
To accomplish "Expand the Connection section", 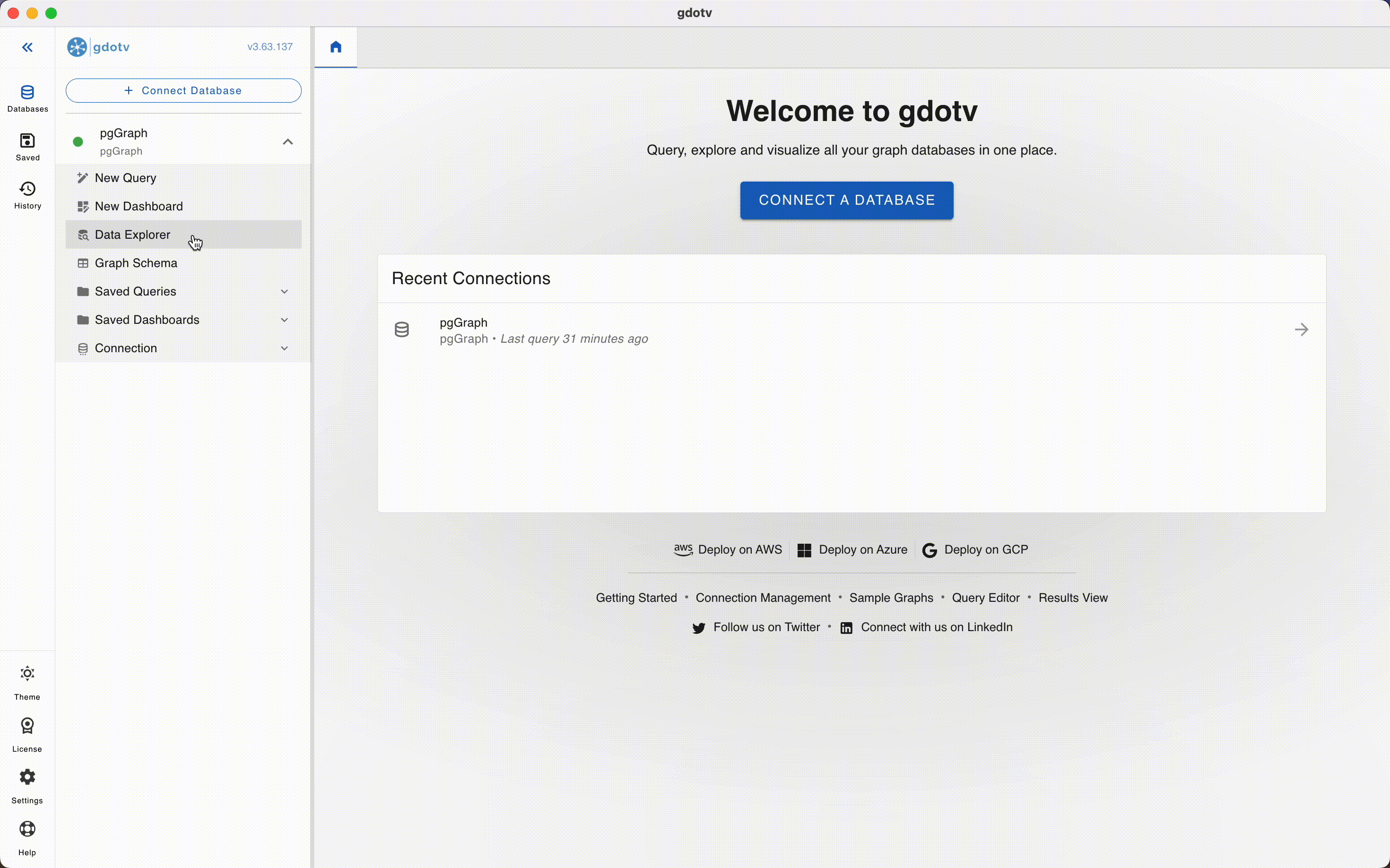I will pyautogui.click(x=184, y=348).
